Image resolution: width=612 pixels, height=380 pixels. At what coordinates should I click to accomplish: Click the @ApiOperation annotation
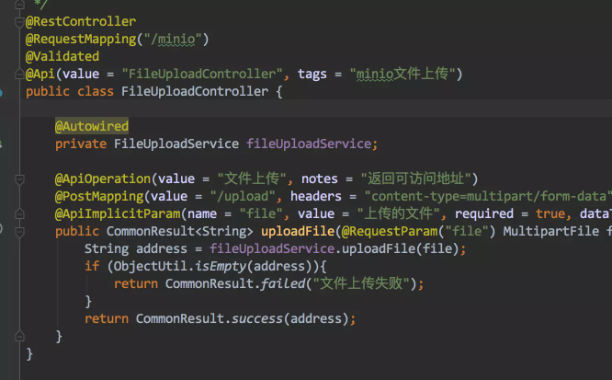(x=103, y=179)
